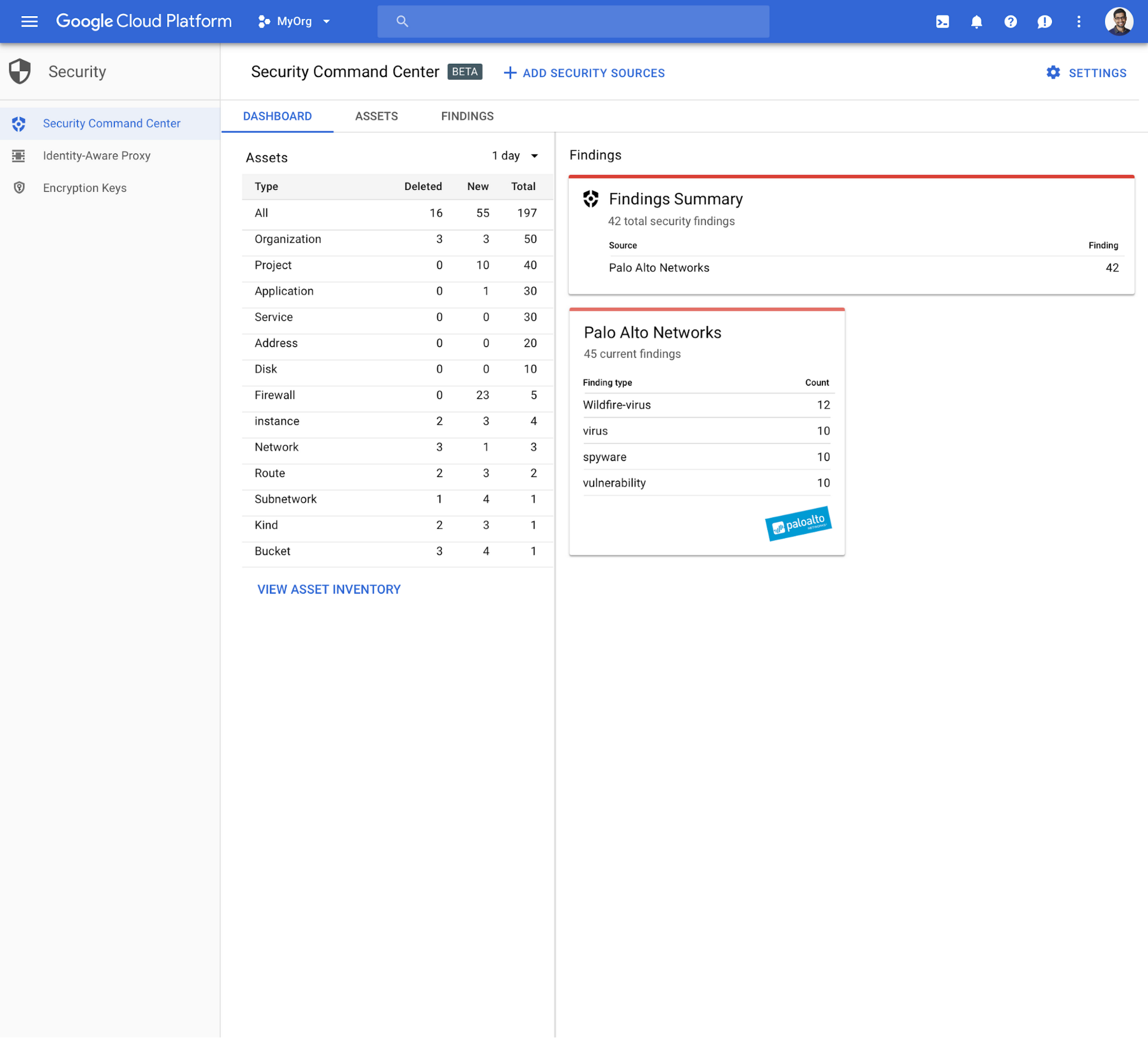
Task: Click the Findings Summary title
Action: (x=676, y=199)
